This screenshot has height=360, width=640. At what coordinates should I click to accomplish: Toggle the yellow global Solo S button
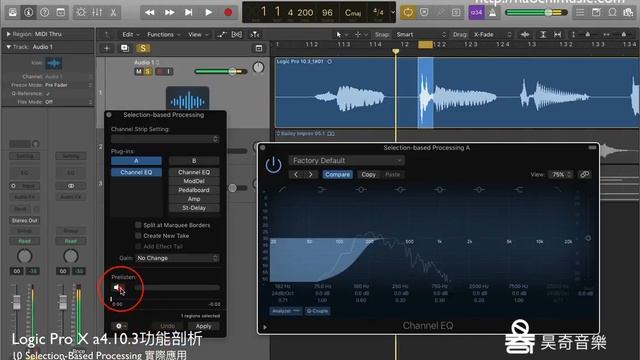click(x=143, y=49)
